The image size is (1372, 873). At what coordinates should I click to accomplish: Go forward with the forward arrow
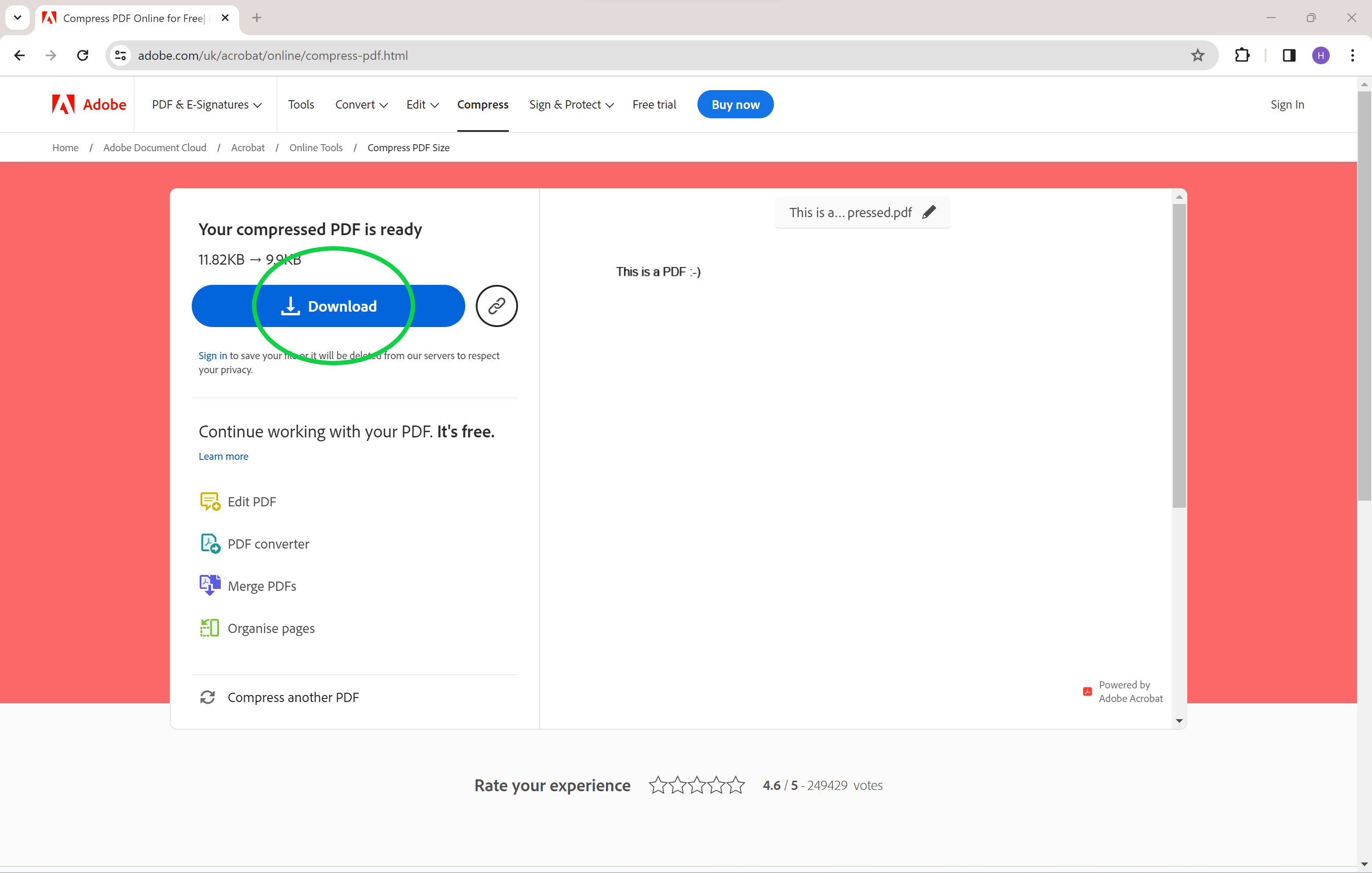(51, 55)
